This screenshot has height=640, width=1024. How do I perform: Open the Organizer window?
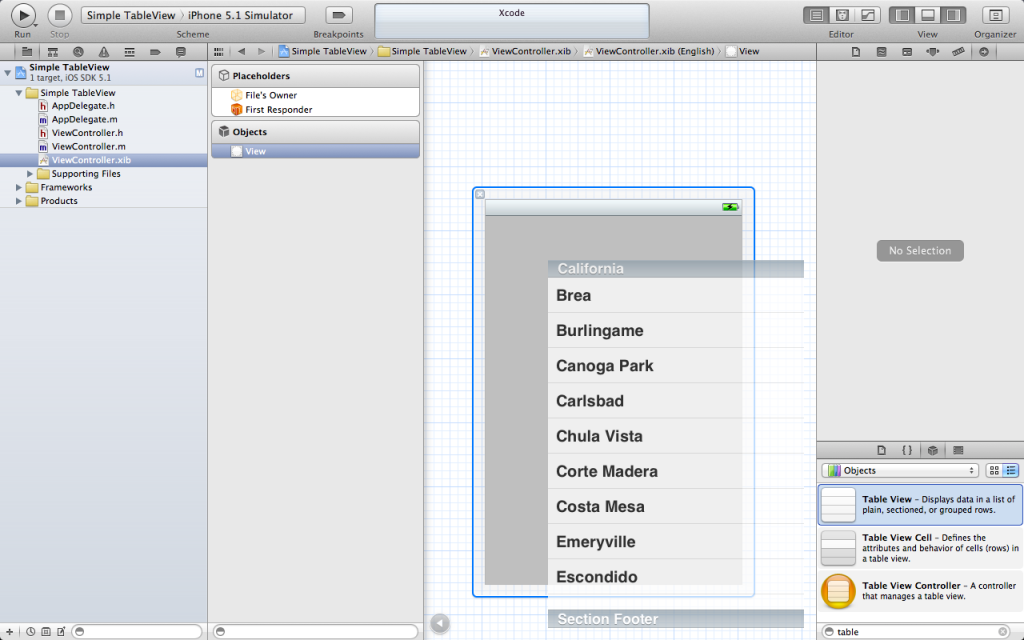point(997,15)
